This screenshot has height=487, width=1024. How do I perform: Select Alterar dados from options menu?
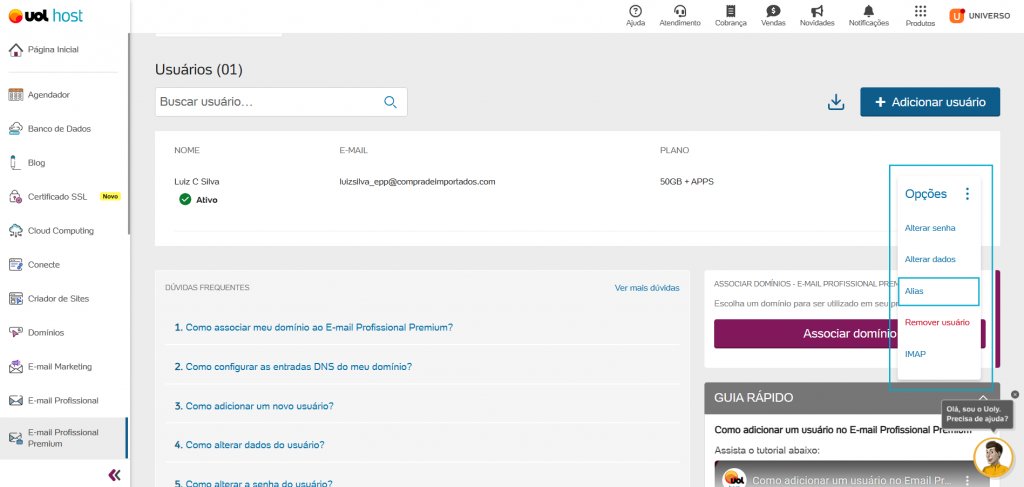(x=930, y=260)
